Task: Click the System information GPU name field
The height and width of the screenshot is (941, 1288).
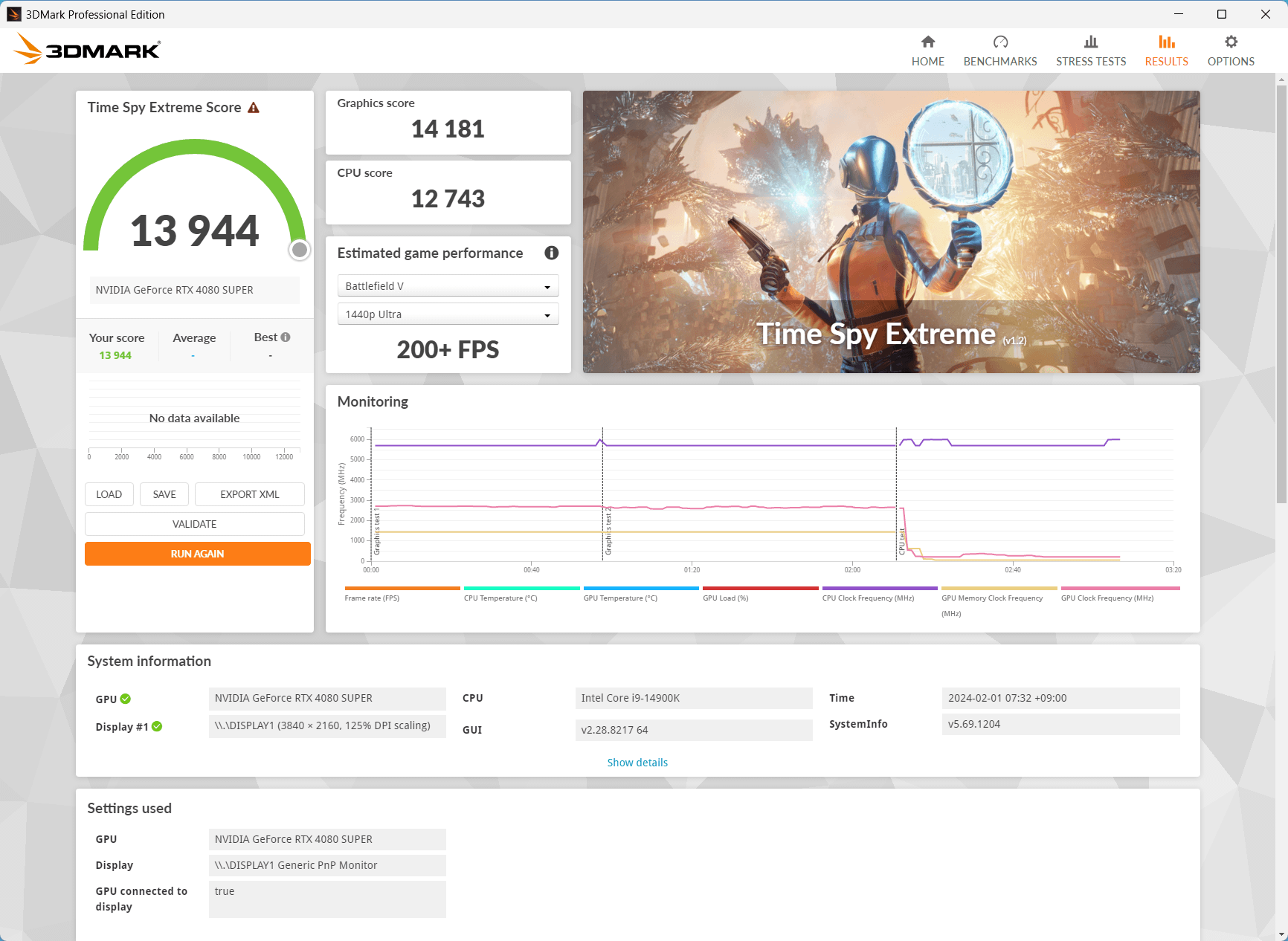Action: tap(327, 698)
